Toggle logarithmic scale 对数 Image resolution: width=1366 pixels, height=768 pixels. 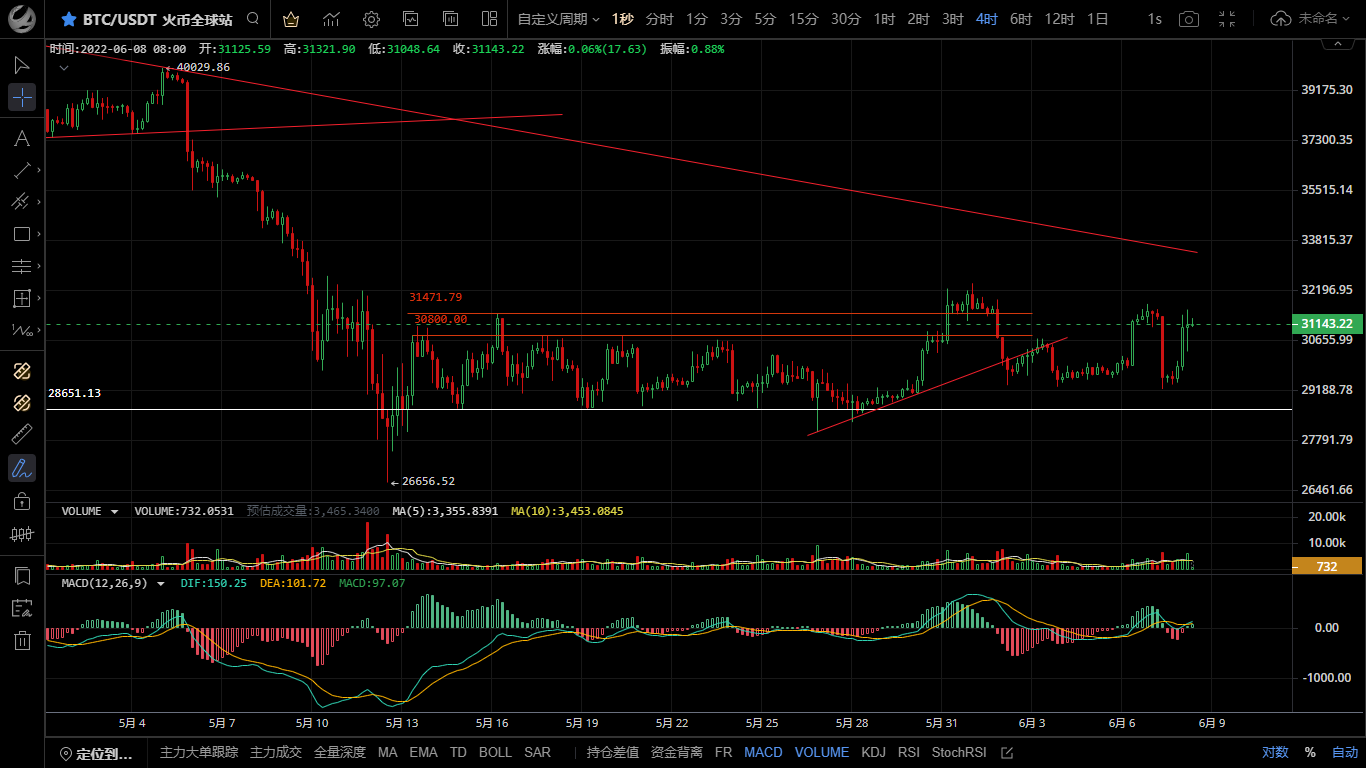click(x=1275, y=752)
